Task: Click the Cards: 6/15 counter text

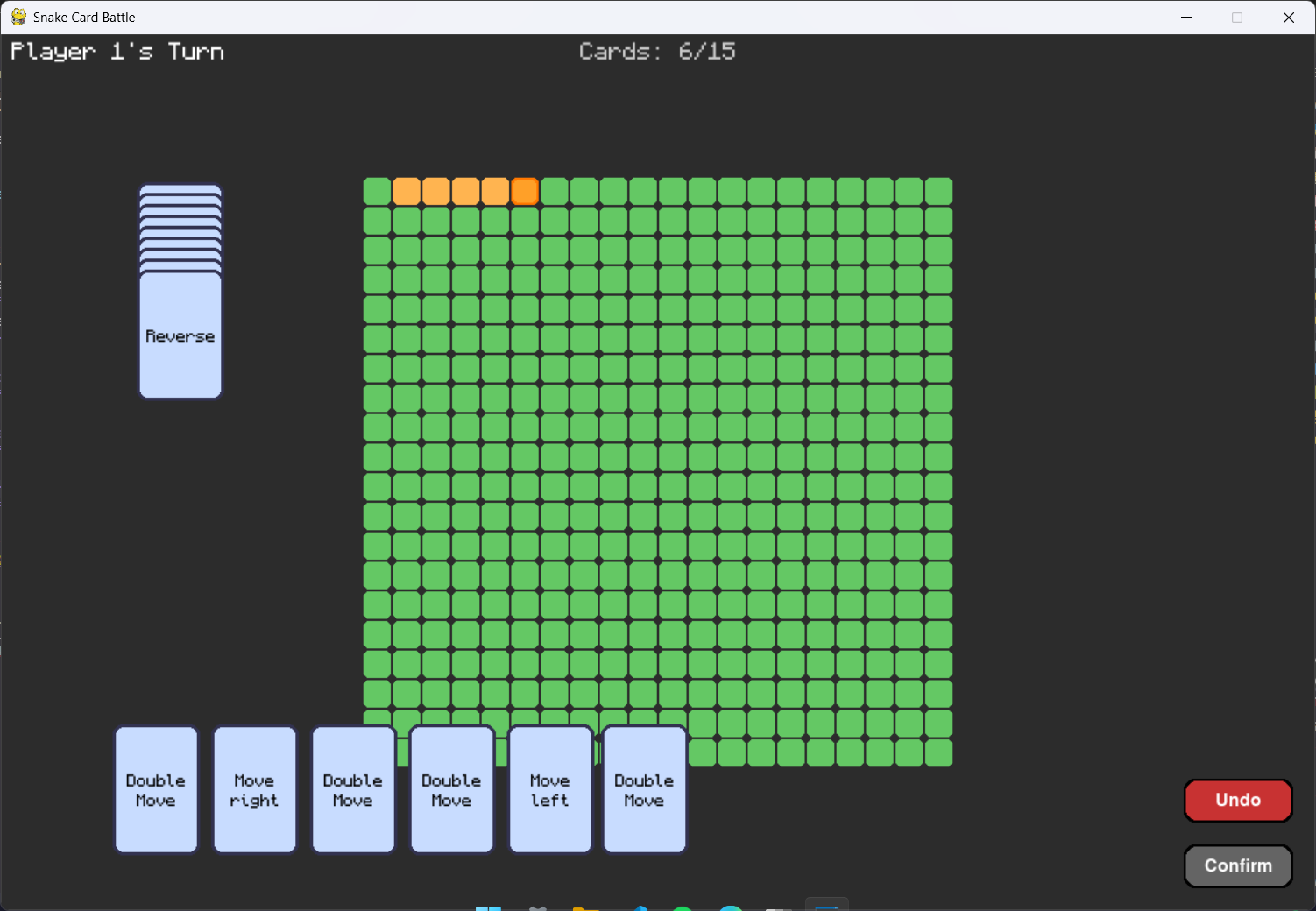Action: pos(657,52)
